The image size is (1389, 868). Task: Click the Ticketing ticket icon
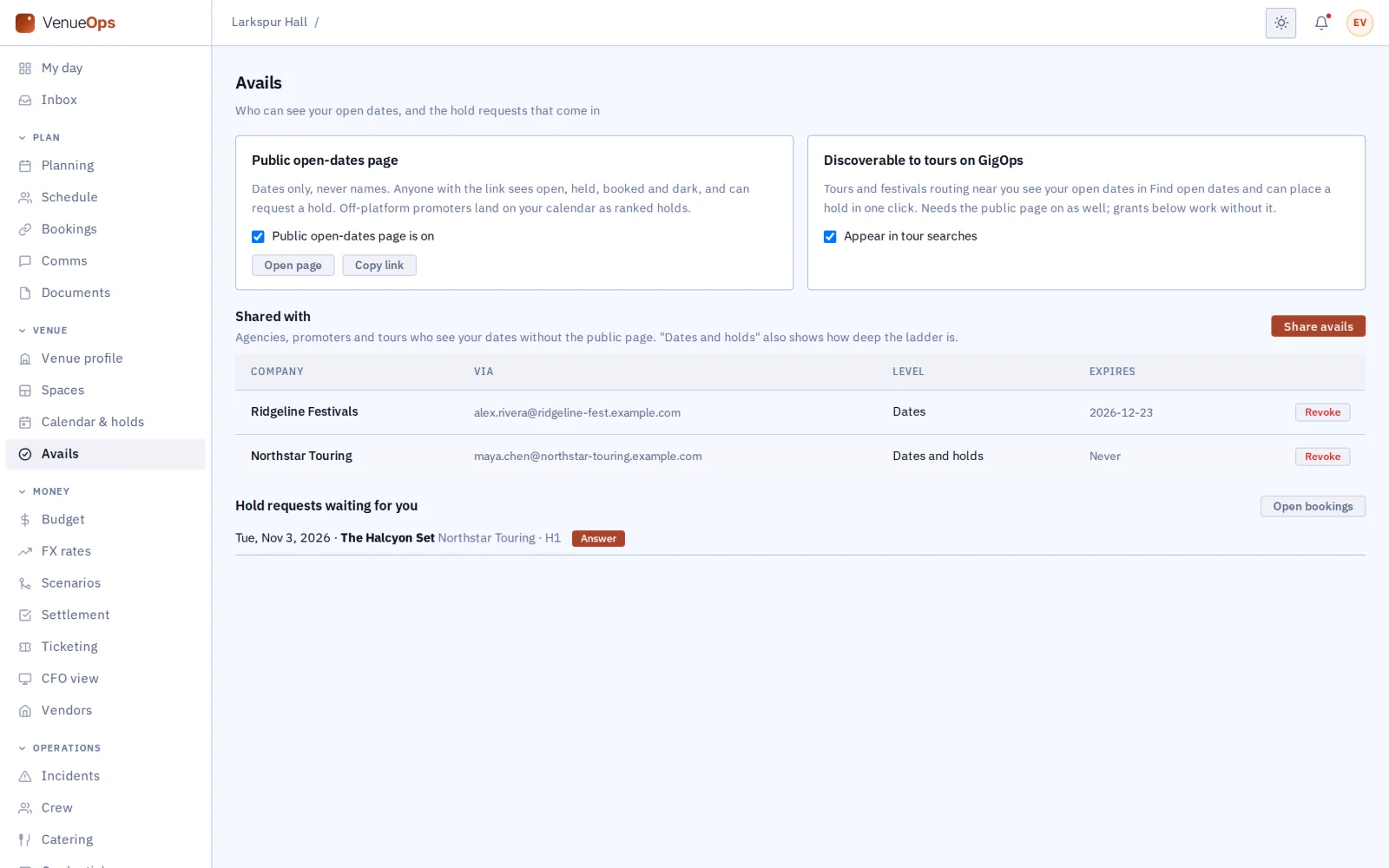[25, 647]
